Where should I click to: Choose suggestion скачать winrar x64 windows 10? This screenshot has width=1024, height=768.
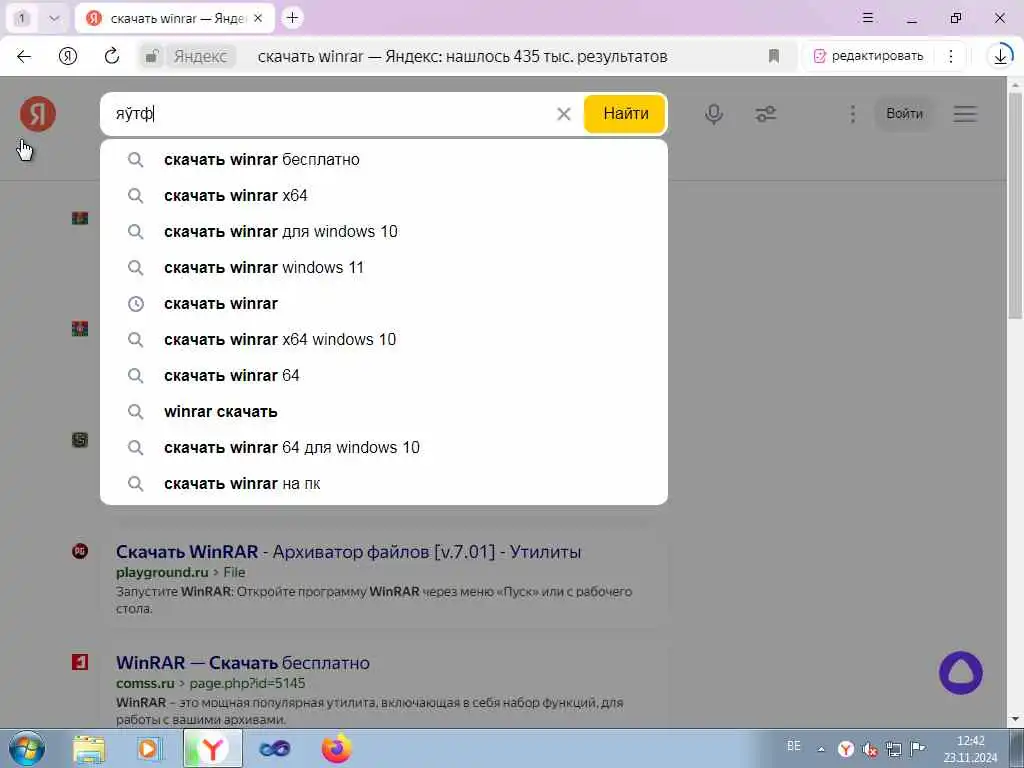click(x=384, y=340)
